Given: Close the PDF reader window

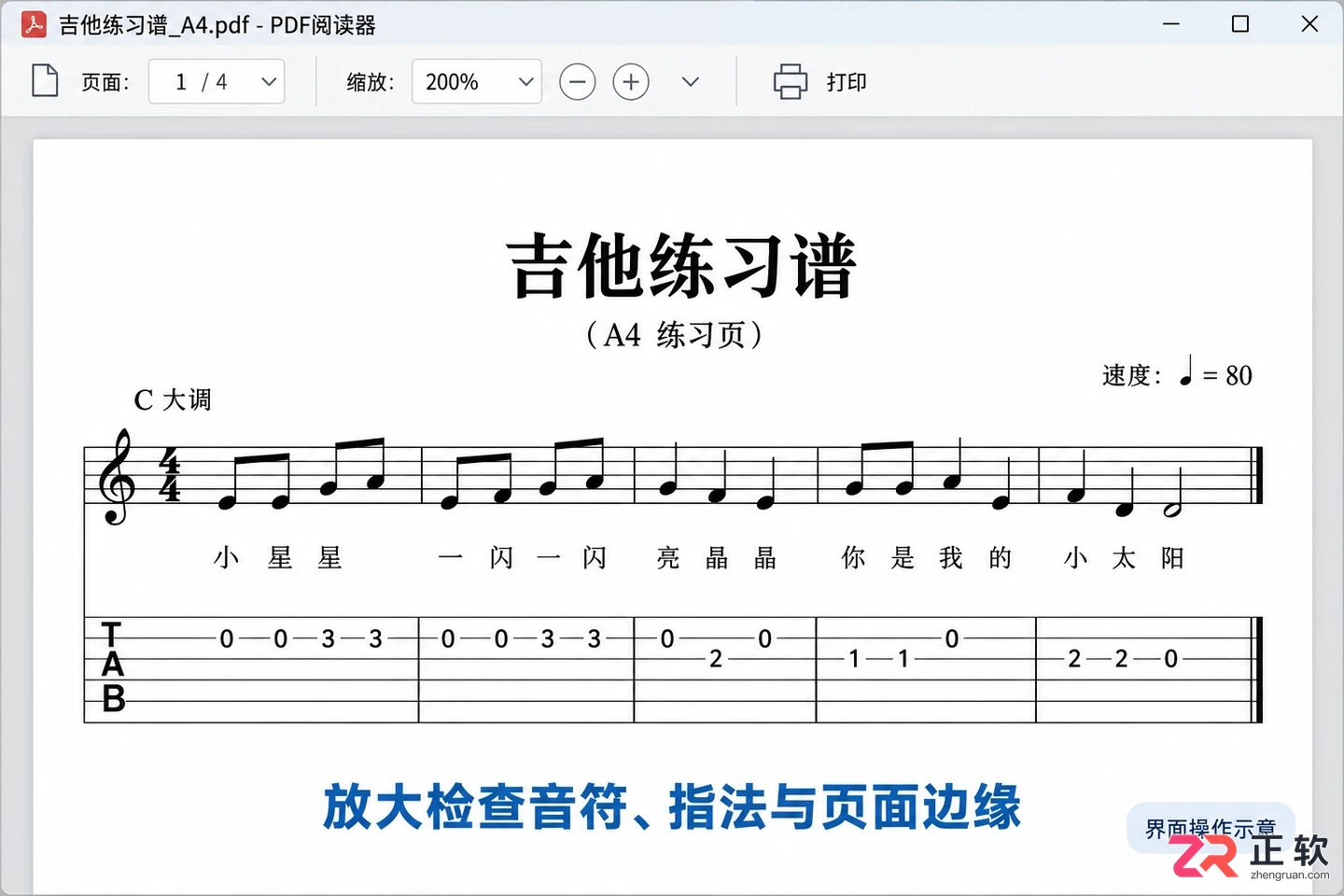Looking at the screenshot, I should click(x=1309, y=24).
